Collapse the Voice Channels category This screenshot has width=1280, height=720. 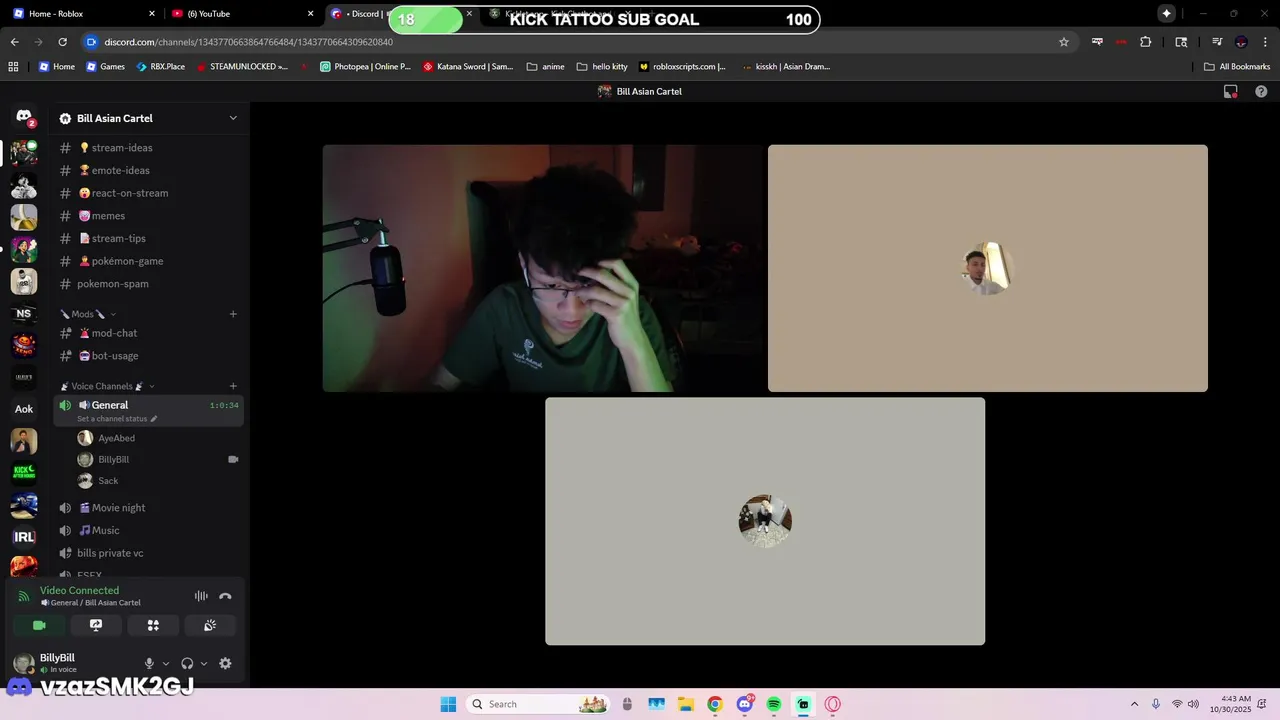[x=107, y=386]
